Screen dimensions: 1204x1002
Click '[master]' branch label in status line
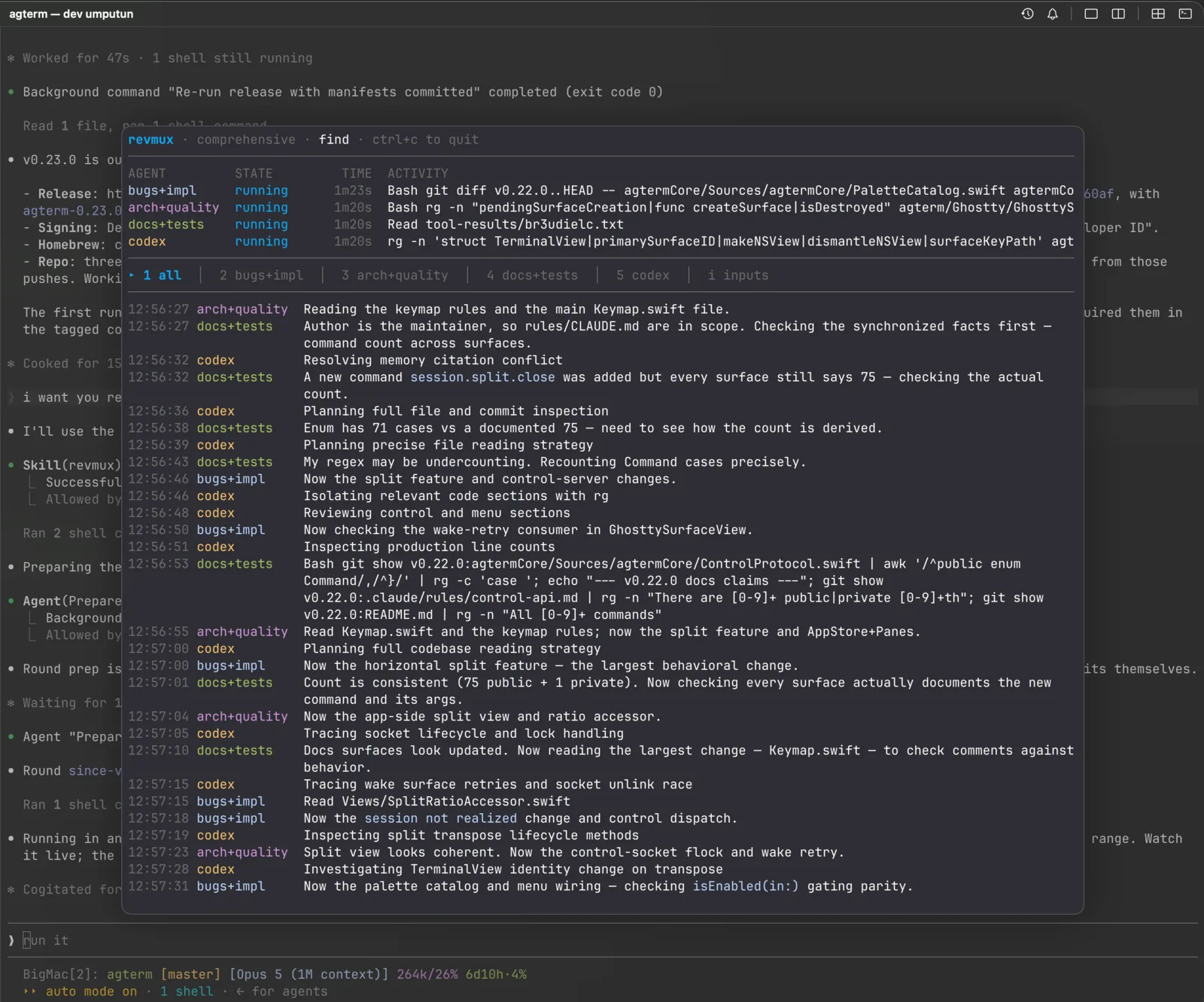[190, 974]
